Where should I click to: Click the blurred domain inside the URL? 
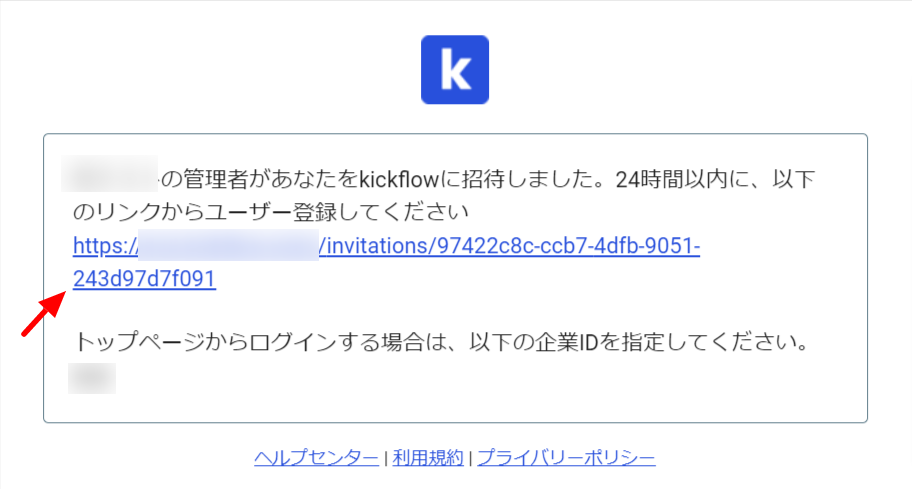(x=229, y=245)
